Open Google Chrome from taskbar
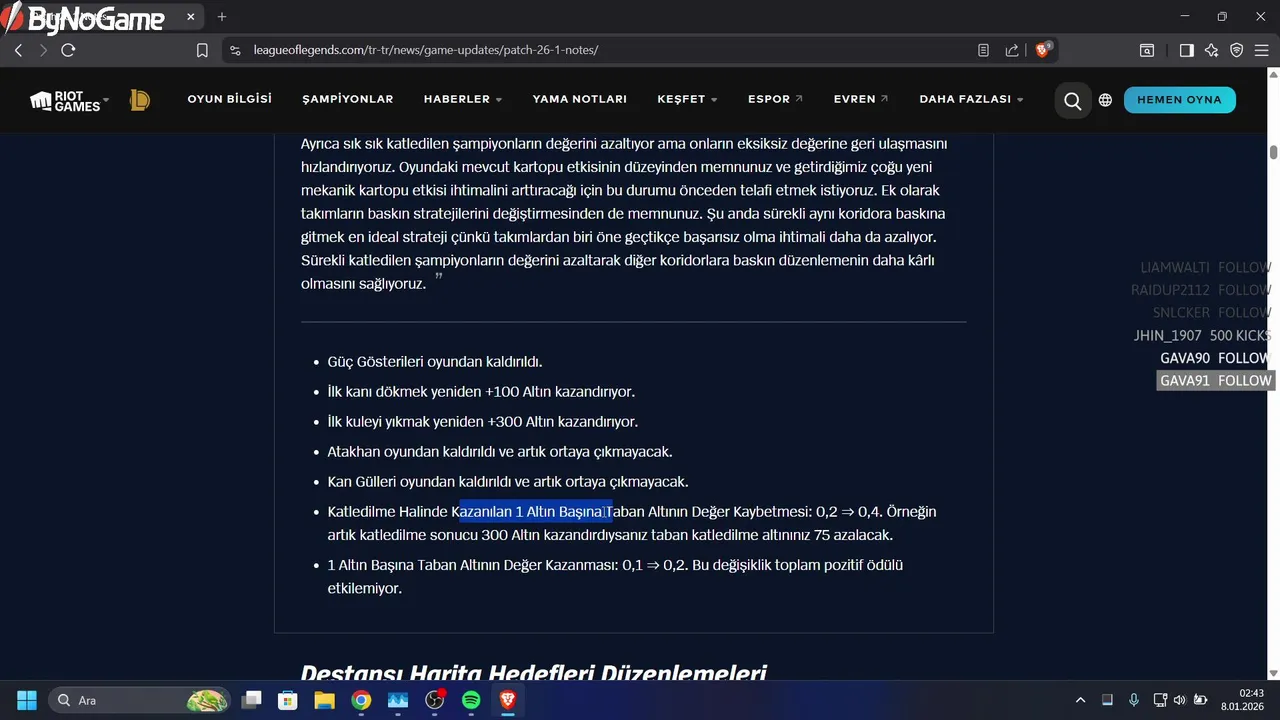1280x720 pixels. click(361, 700)
